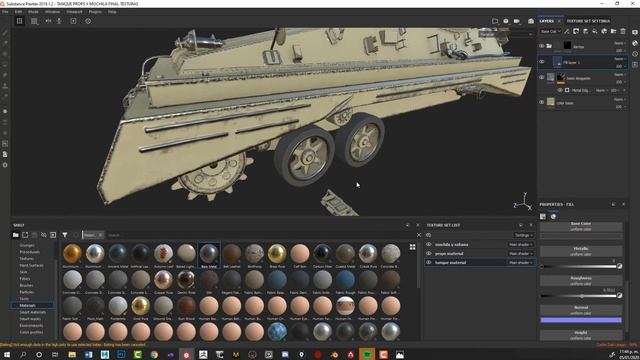Click the Shelf import resource icon
This screenshot has height=360, width=640.
(53, 235)
